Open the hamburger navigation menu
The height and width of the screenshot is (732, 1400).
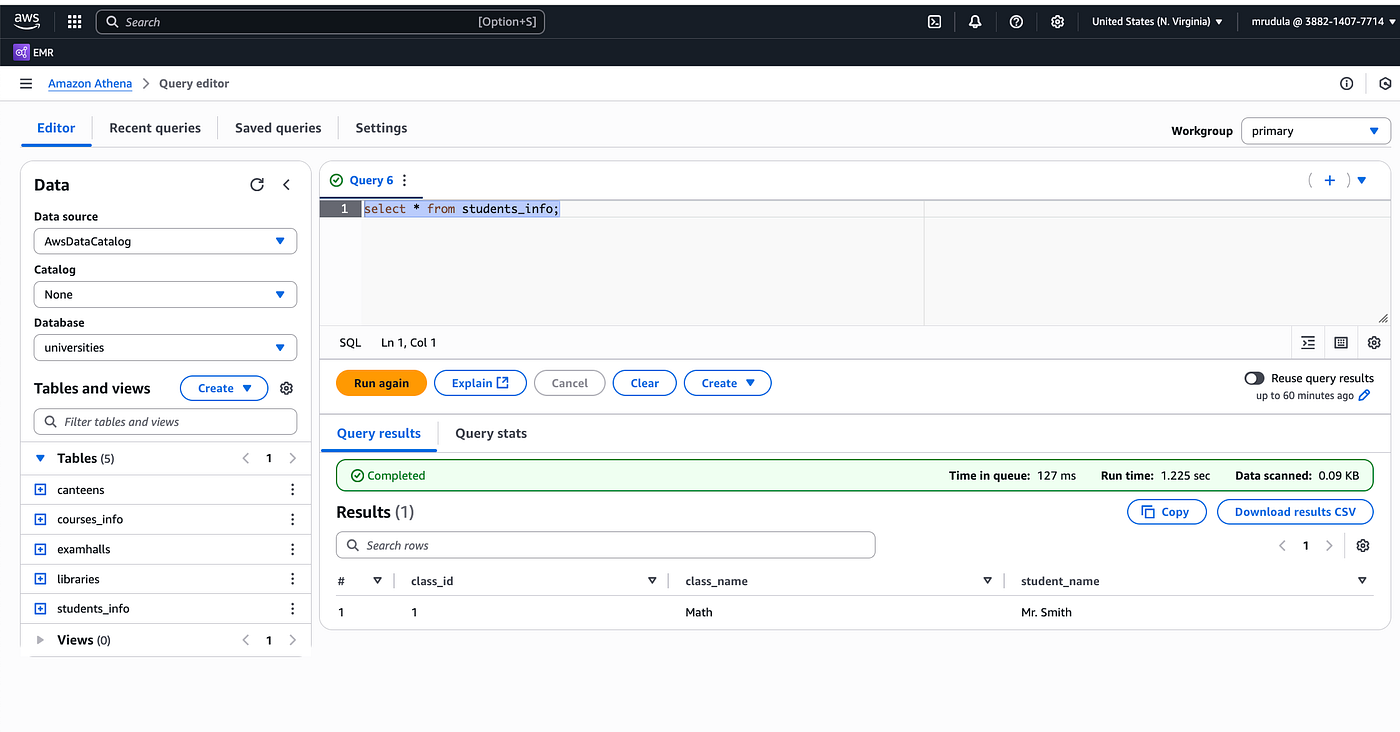[x=26, y=84]
